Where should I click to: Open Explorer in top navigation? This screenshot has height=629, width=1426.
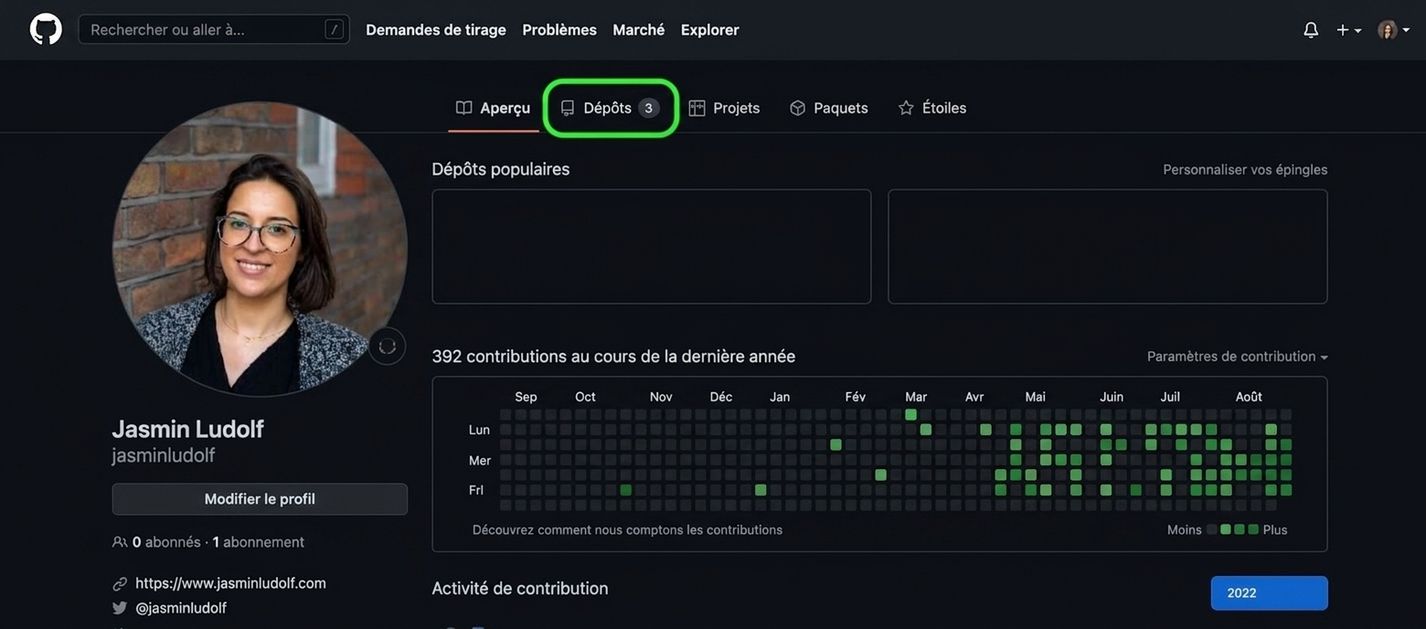click(x=710, y=30)
